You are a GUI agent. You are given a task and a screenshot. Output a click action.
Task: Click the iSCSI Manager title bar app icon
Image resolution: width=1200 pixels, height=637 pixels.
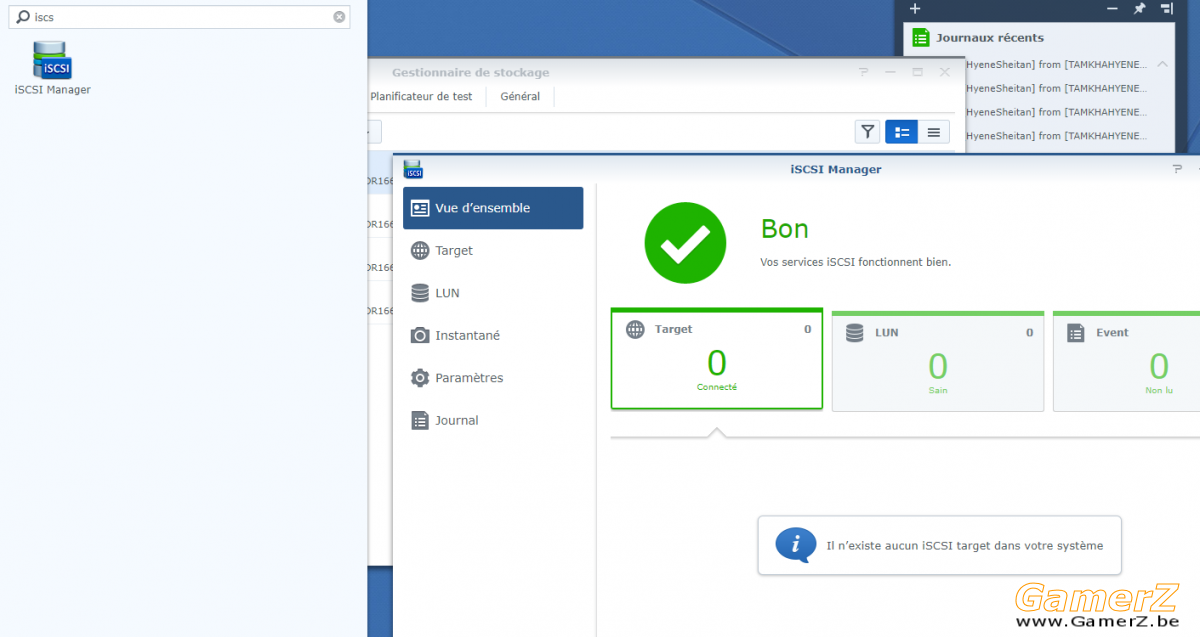413,169
